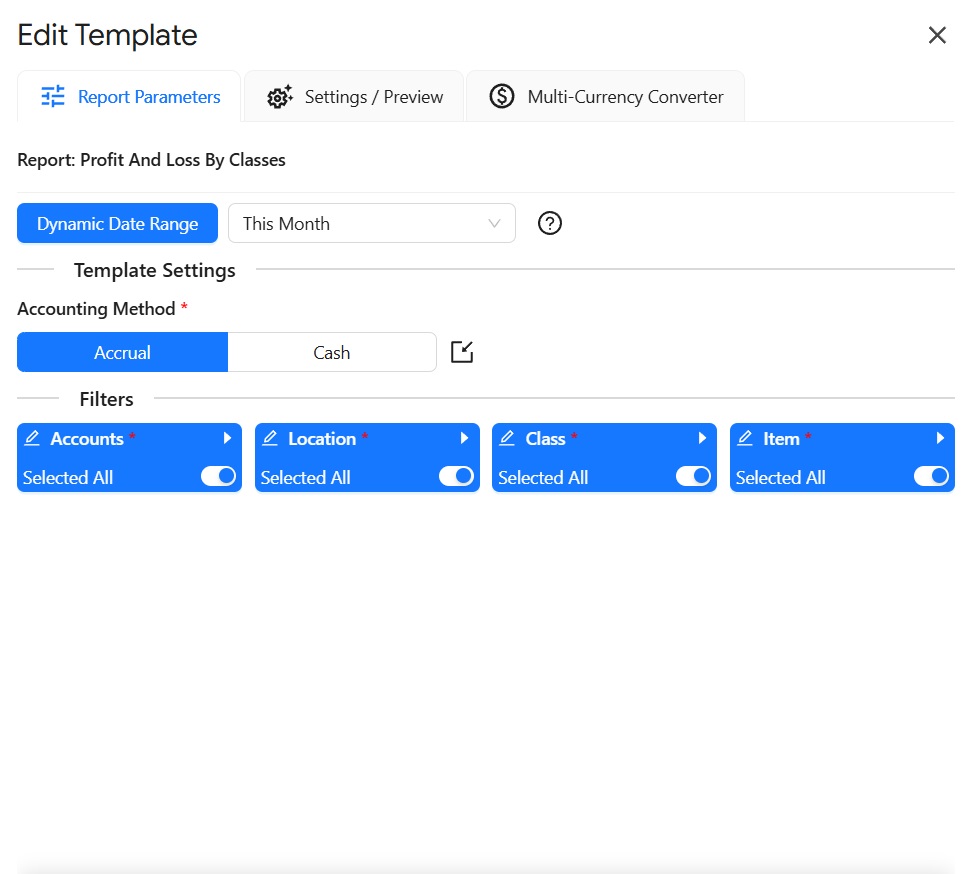The width and height of the screenshot is (964, 874).
Task: Click the pencil edit icon on Class
Action: pos(507,439)
